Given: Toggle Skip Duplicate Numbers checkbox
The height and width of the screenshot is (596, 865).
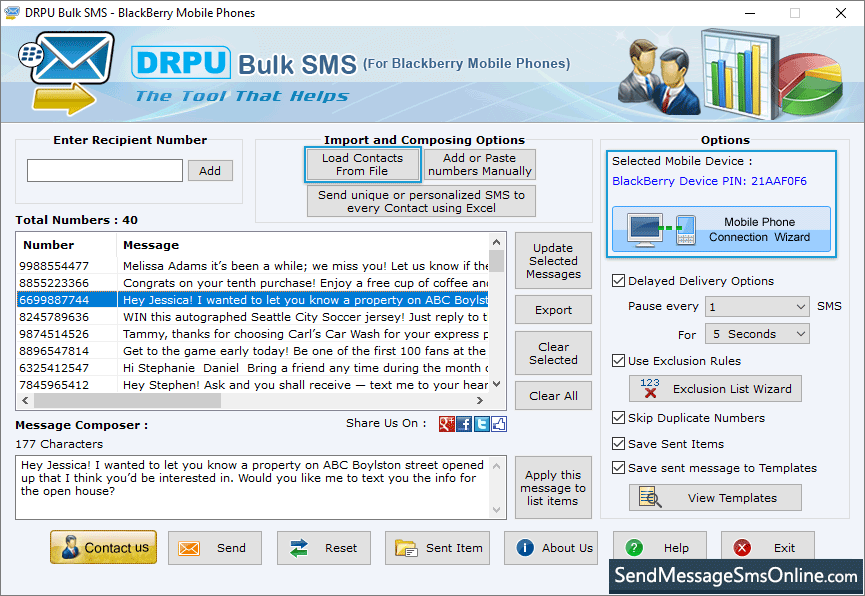Looking at the screenshot, I should (618, 418).
